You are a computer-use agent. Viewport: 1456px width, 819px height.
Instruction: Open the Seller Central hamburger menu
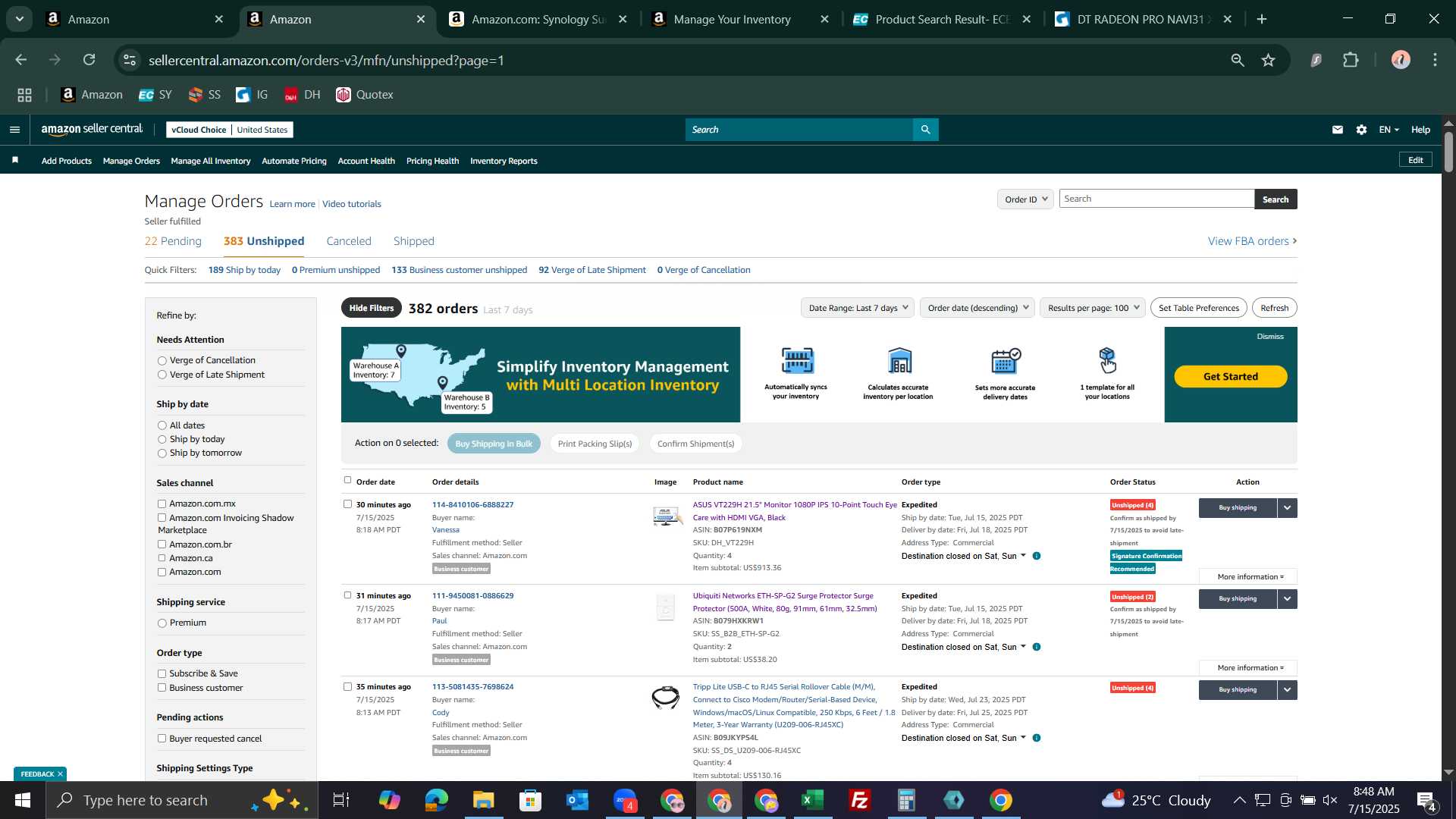(x=14, y=130)
